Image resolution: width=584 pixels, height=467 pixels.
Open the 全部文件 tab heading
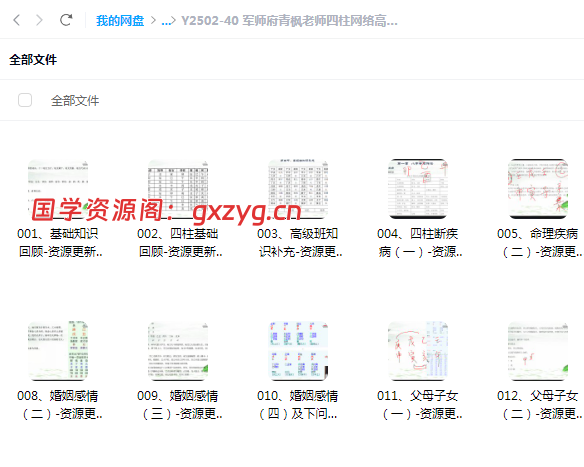tap(33, 60)
